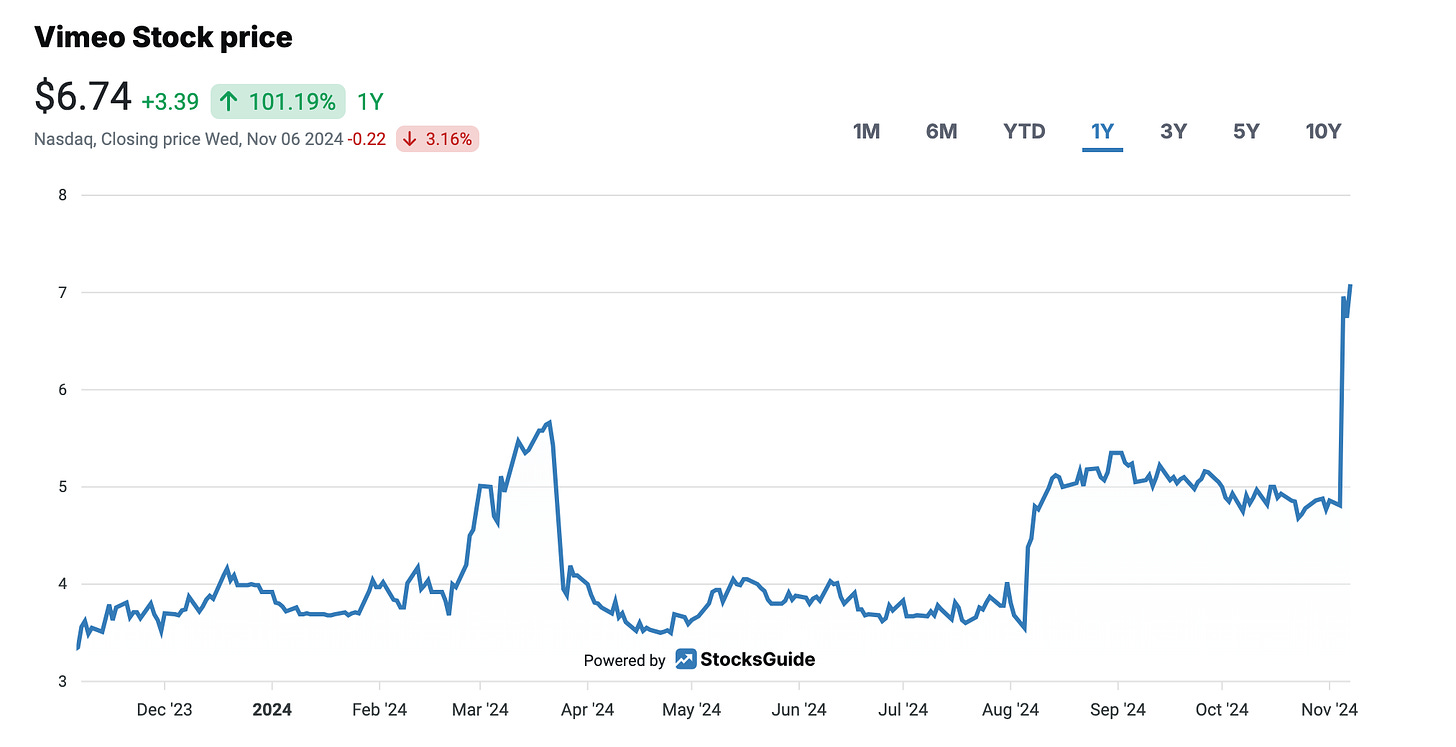This screenshot has width=1456, height=747.
Task: Switch chart range to 1M
Action: click(866, 131)
